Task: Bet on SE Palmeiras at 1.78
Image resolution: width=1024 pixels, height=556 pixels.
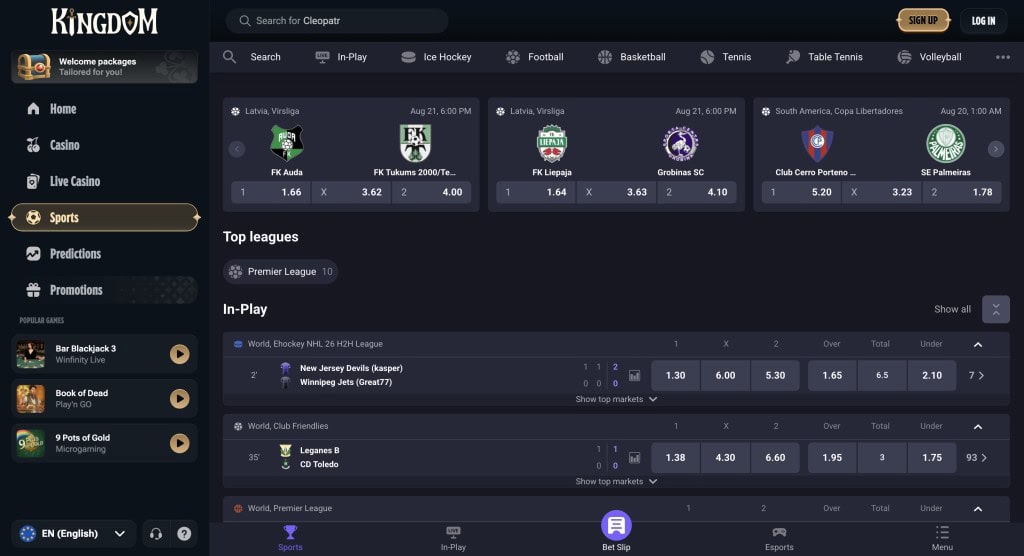Action: (x=962, y=193)
